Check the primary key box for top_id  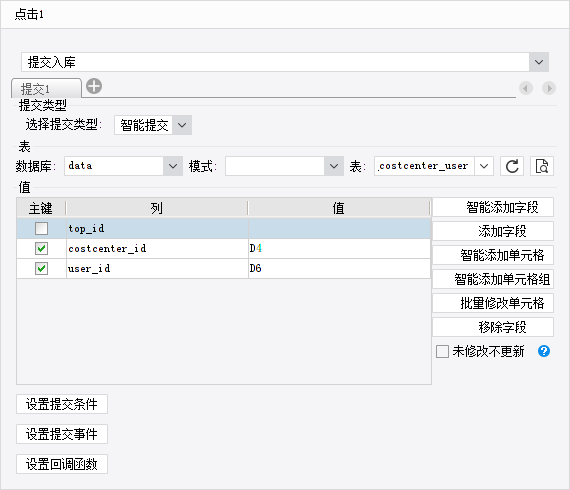point(41,229)
